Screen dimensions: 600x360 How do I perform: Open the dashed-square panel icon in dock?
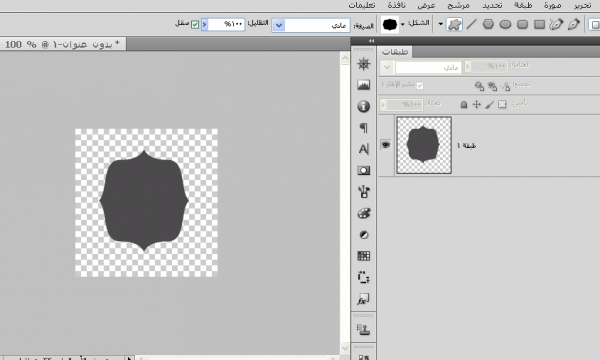pyautogui.click(x=364, y=277)
